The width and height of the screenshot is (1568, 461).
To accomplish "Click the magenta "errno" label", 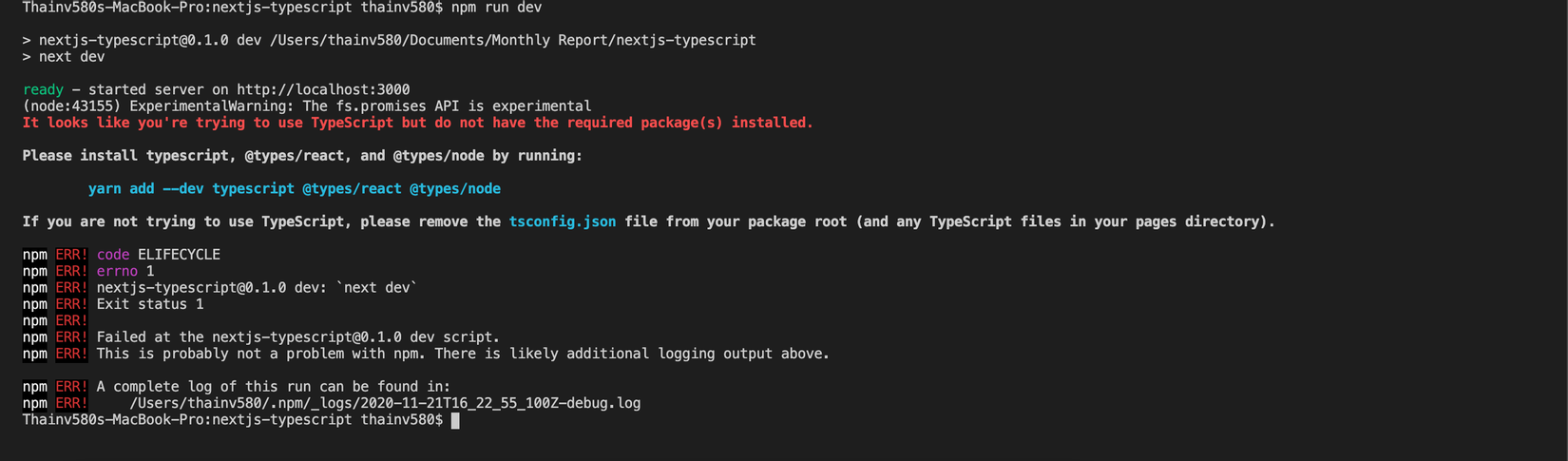I will (x=117, y=271).
